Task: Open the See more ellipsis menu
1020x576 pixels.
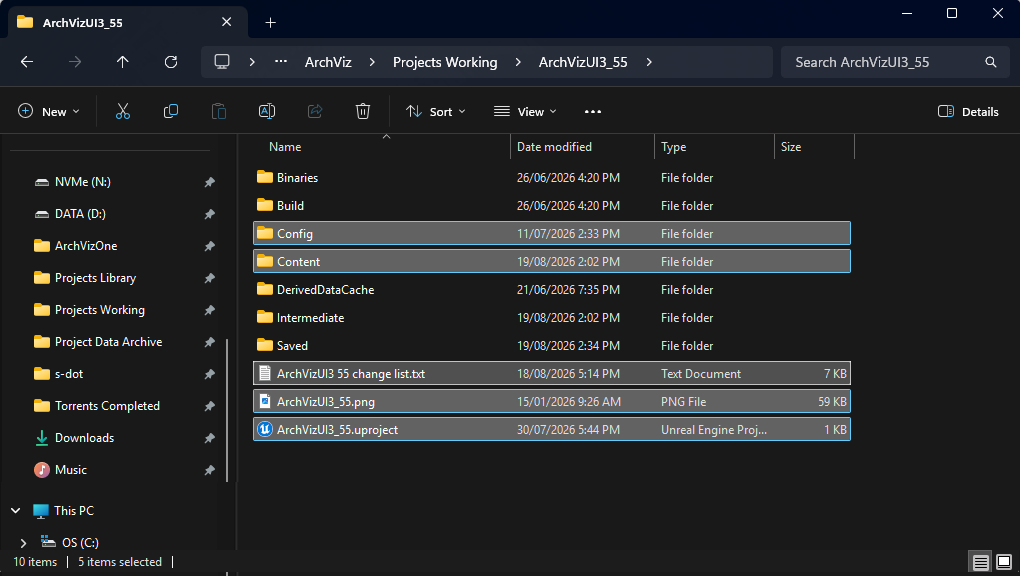Action: click(593, 111)
